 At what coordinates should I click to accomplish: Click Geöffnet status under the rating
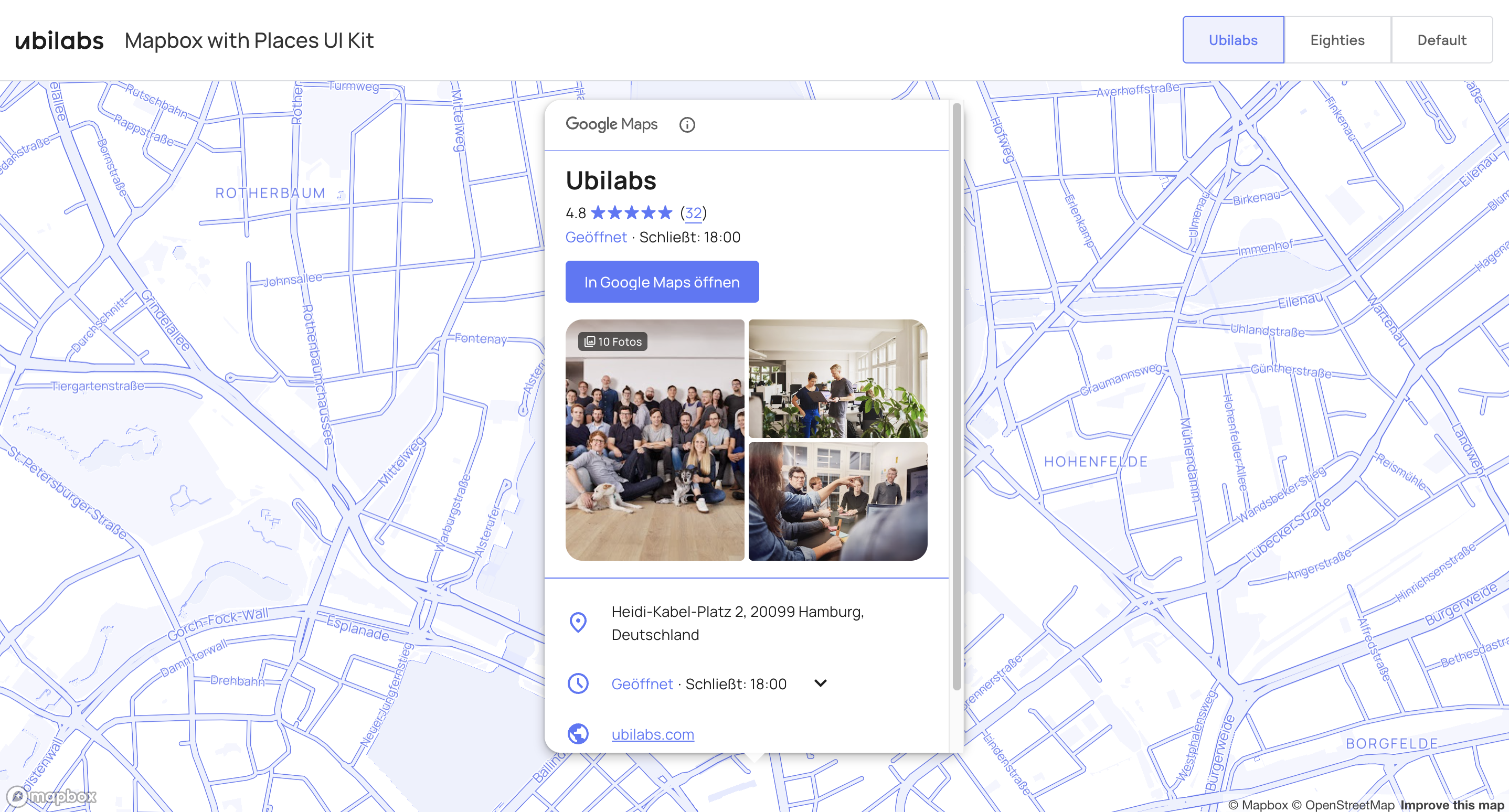pyautogui.click(x=596, y=237)
